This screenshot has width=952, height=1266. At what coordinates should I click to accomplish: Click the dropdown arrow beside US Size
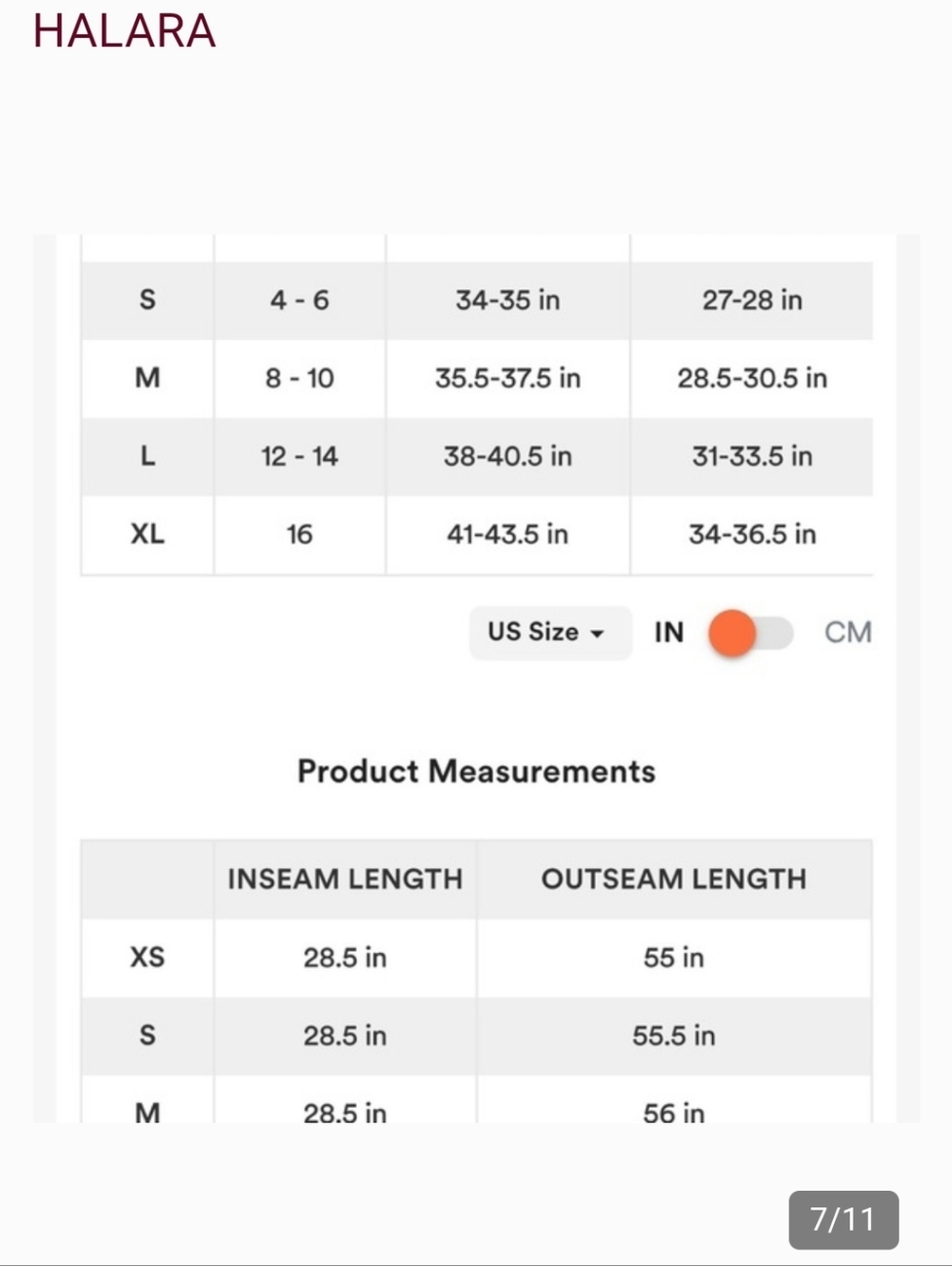(x=598, y=634)
